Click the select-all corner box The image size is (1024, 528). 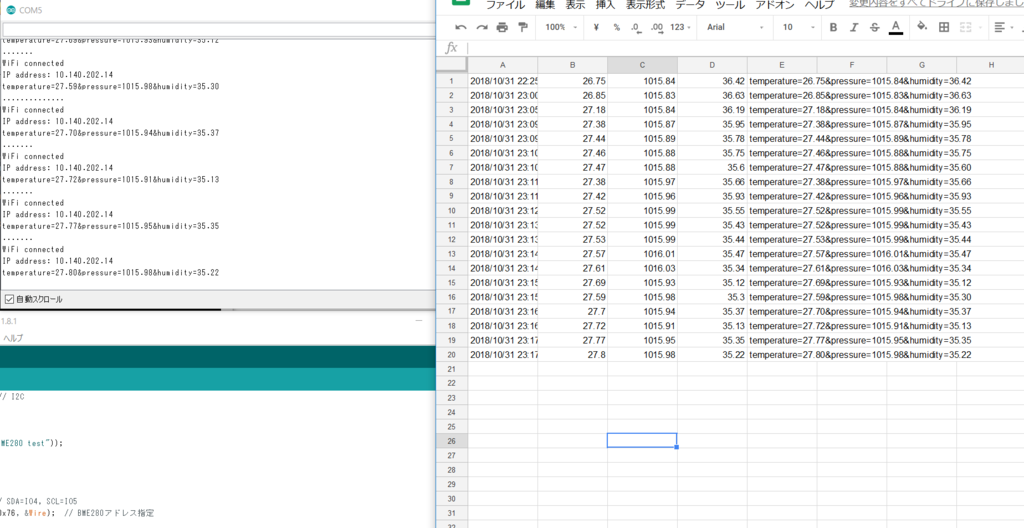pos(451,64)
